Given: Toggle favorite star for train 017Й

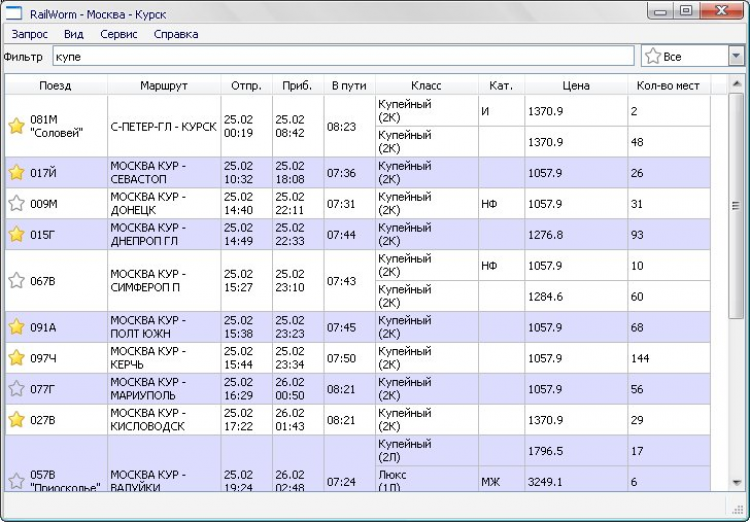Looking at the screenshot, I should (x=16, y=173).
